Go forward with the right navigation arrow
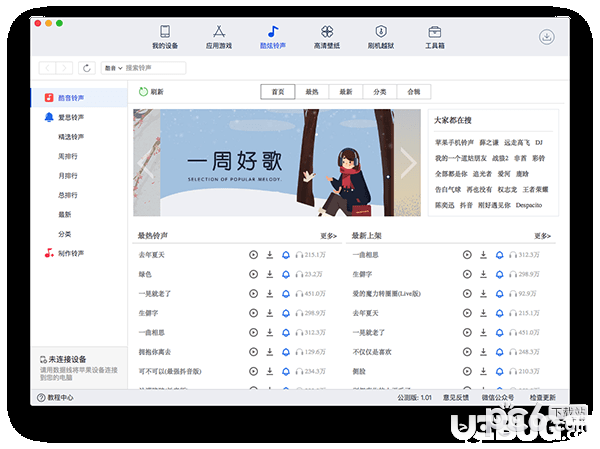The image size is (600, 449). pyautogui.click(x=64, y=68)
